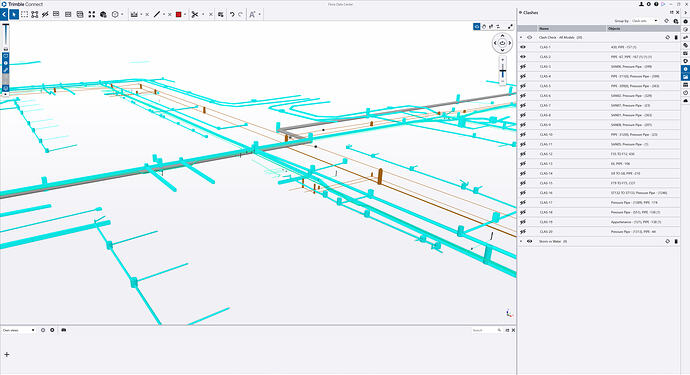Screen dimensions: 690x375
Task: Select the CLAS-10 row
Action: (x=599, y=135)
